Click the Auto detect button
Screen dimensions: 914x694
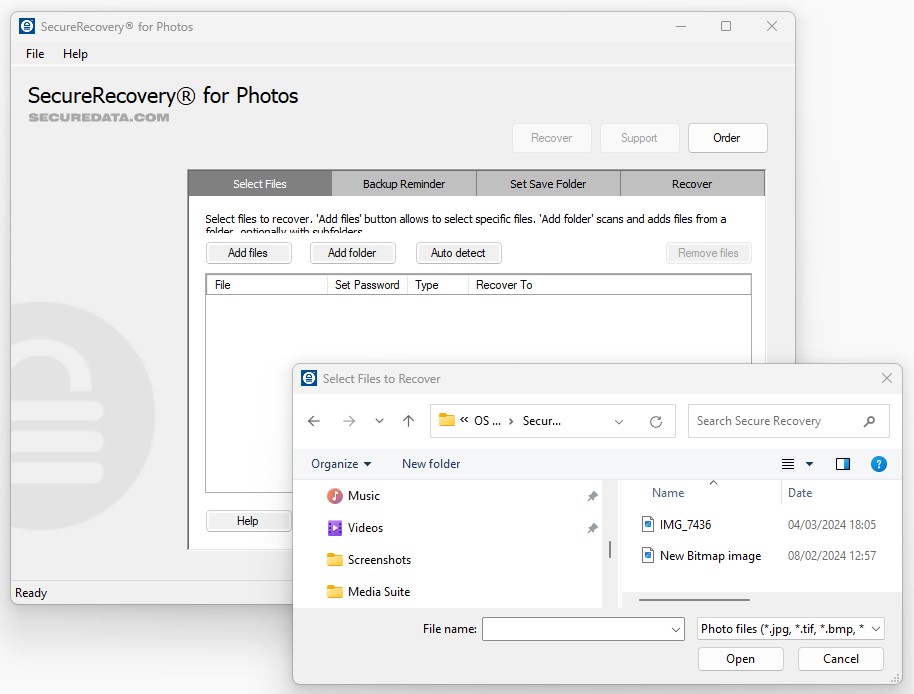[458, 253]
